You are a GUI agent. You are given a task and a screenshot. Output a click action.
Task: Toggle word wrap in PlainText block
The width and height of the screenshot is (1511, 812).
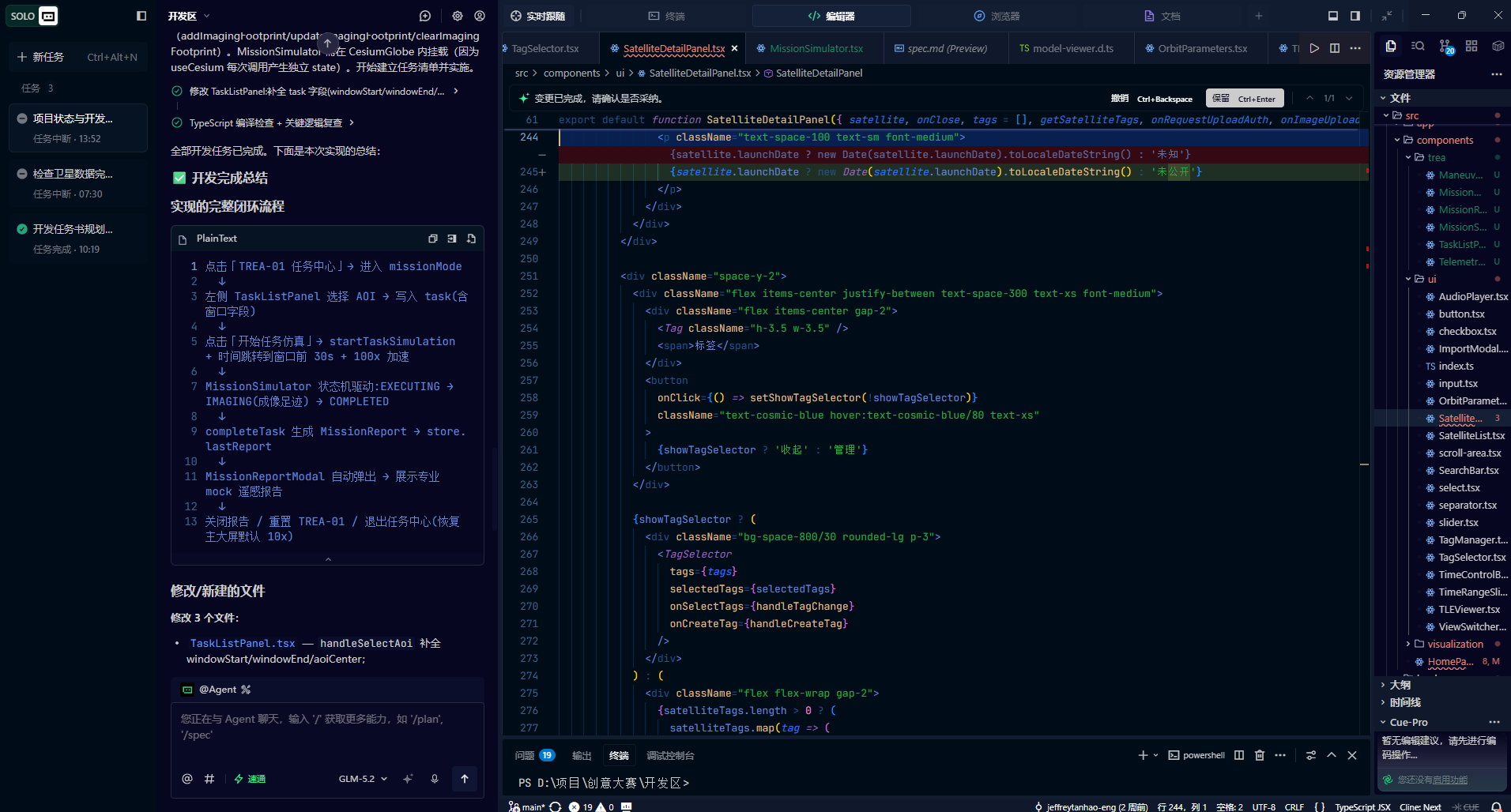[452, 239]
